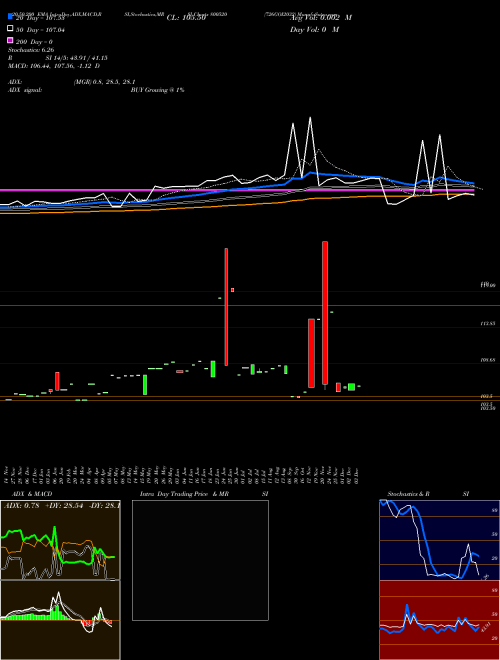Click the '109.68' price axis label
The image size is (500, 660).
488,360
